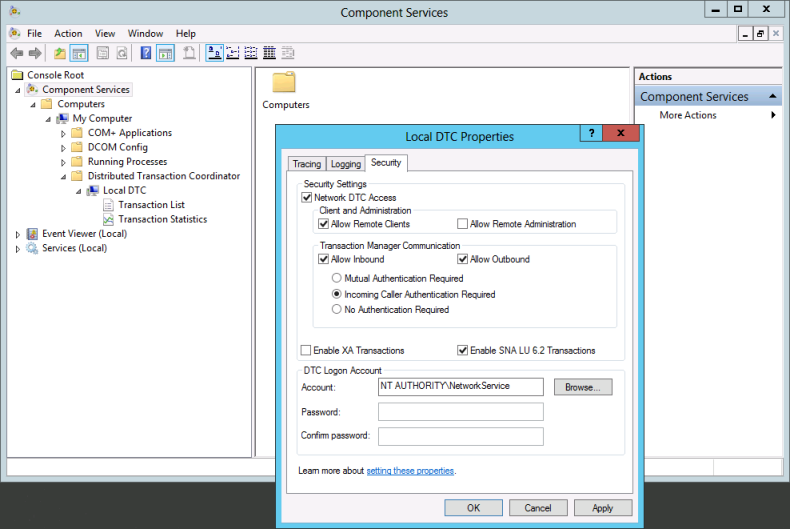Screen dimensions: 790x529
Task: Expand the COM+ Applications tree node
Action: pos(63,133)
